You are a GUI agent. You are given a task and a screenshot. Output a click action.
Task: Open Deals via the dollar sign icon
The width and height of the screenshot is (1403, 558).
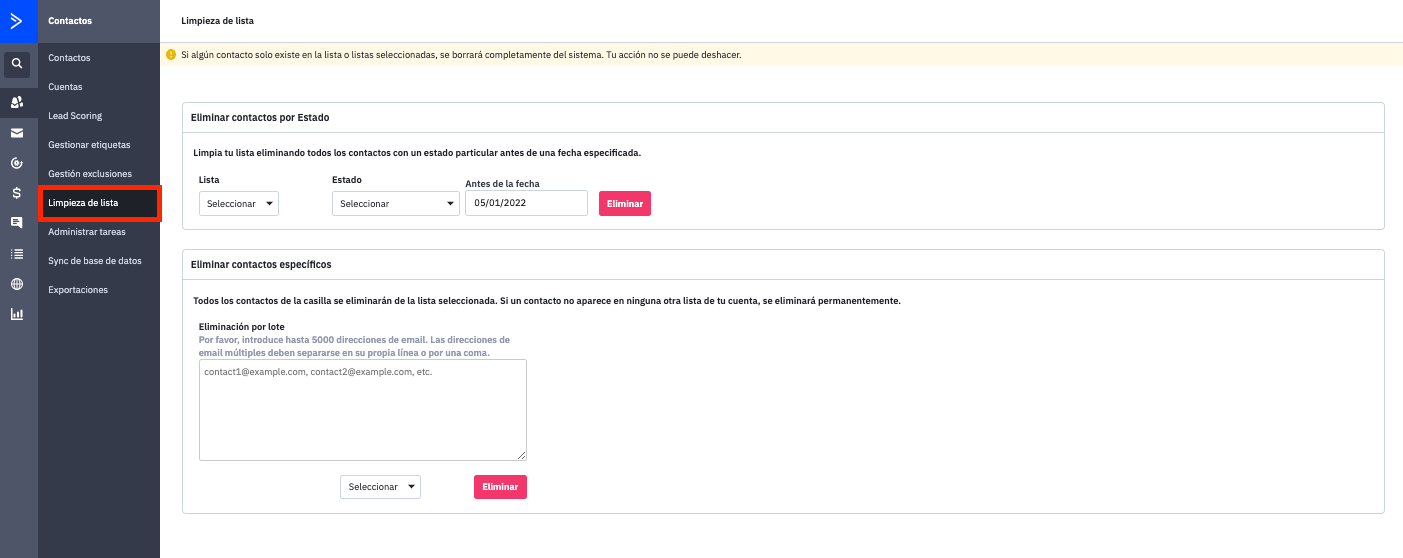[17, 193]
